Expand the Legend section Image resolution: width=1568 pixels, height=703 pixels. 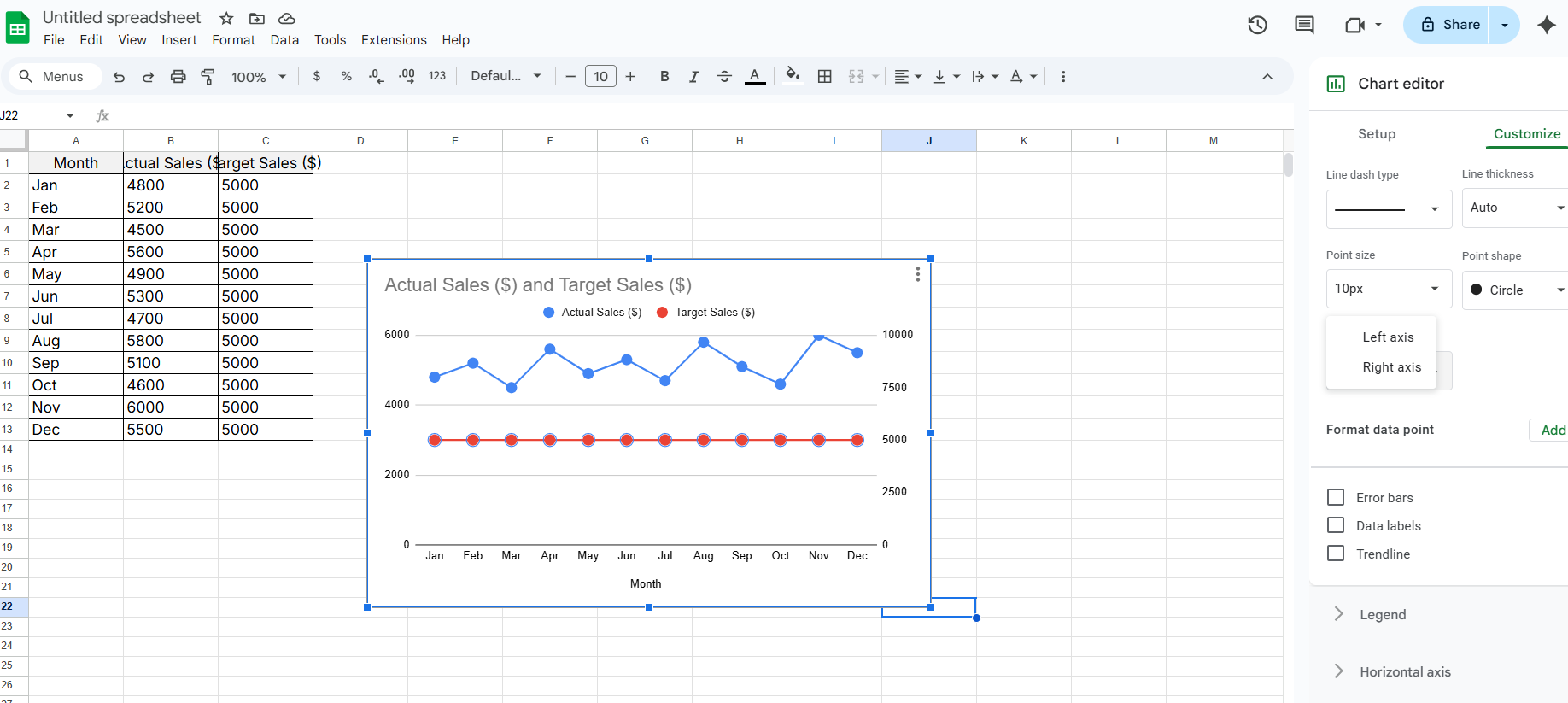[x=1383, y=614]
